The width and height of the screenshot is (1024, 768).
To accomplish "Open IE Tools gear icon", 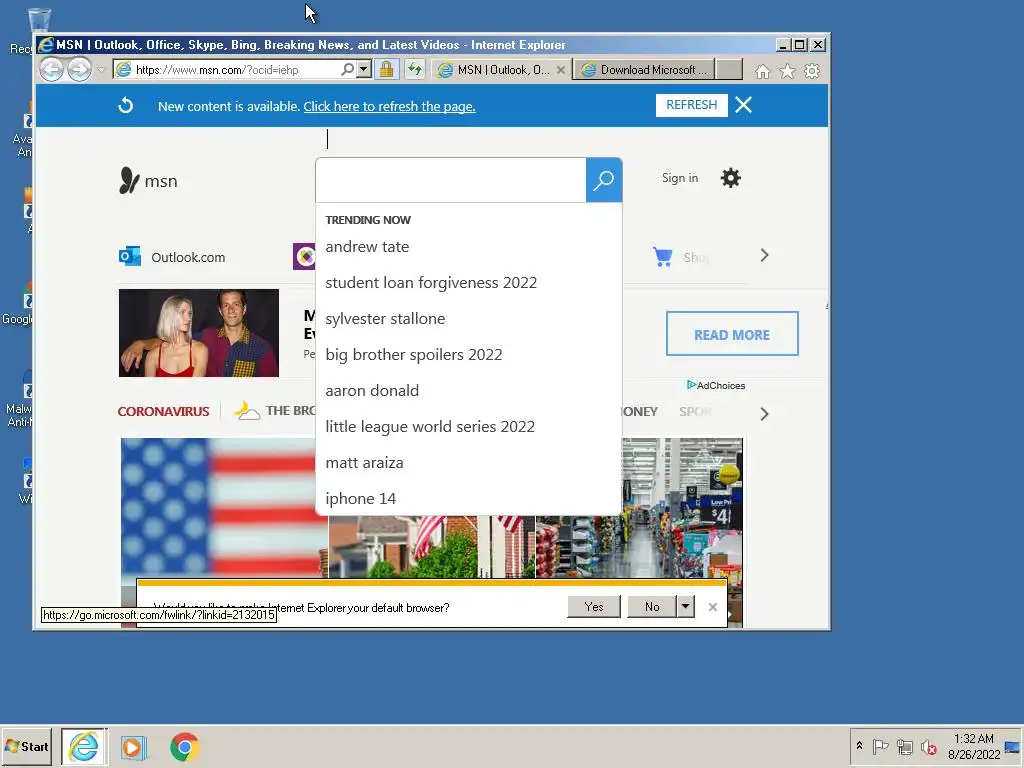I will pos(812,71).
